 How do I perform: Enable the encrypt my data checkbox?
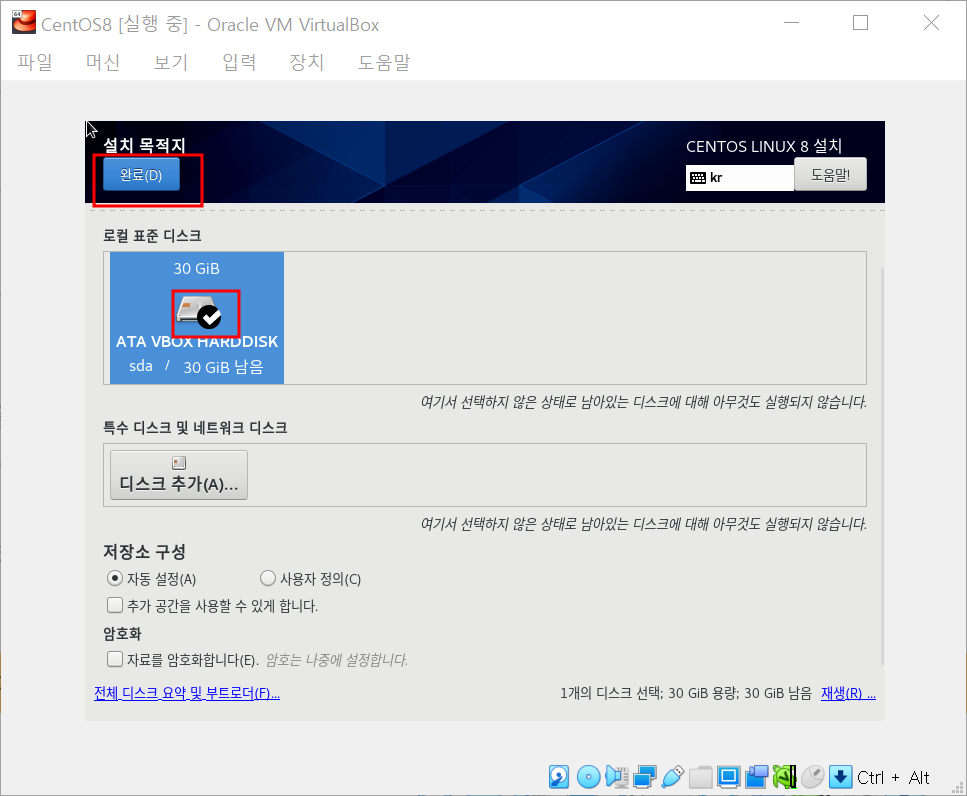[x=115, y=659]
